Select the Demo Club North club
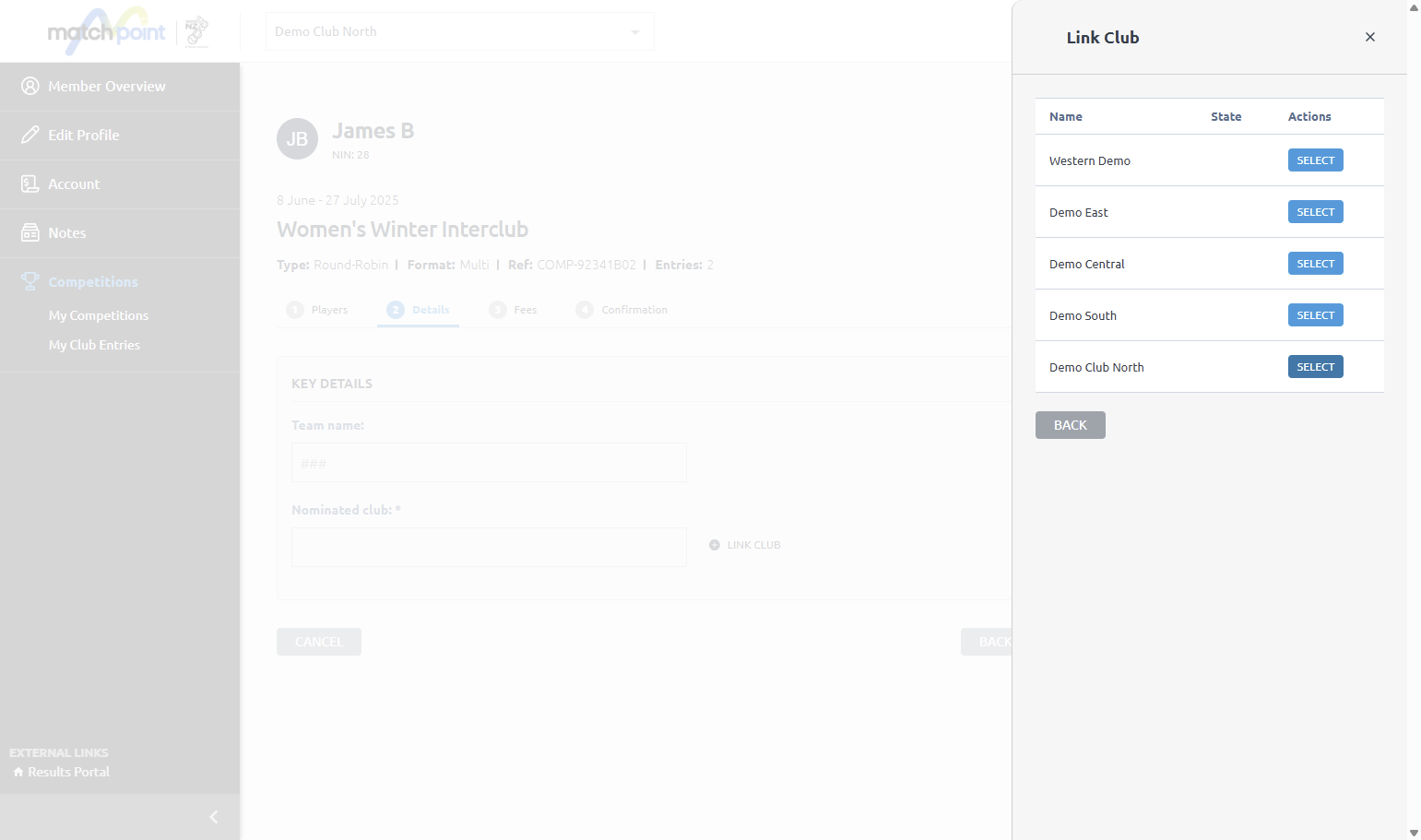 pos(1316,367)
